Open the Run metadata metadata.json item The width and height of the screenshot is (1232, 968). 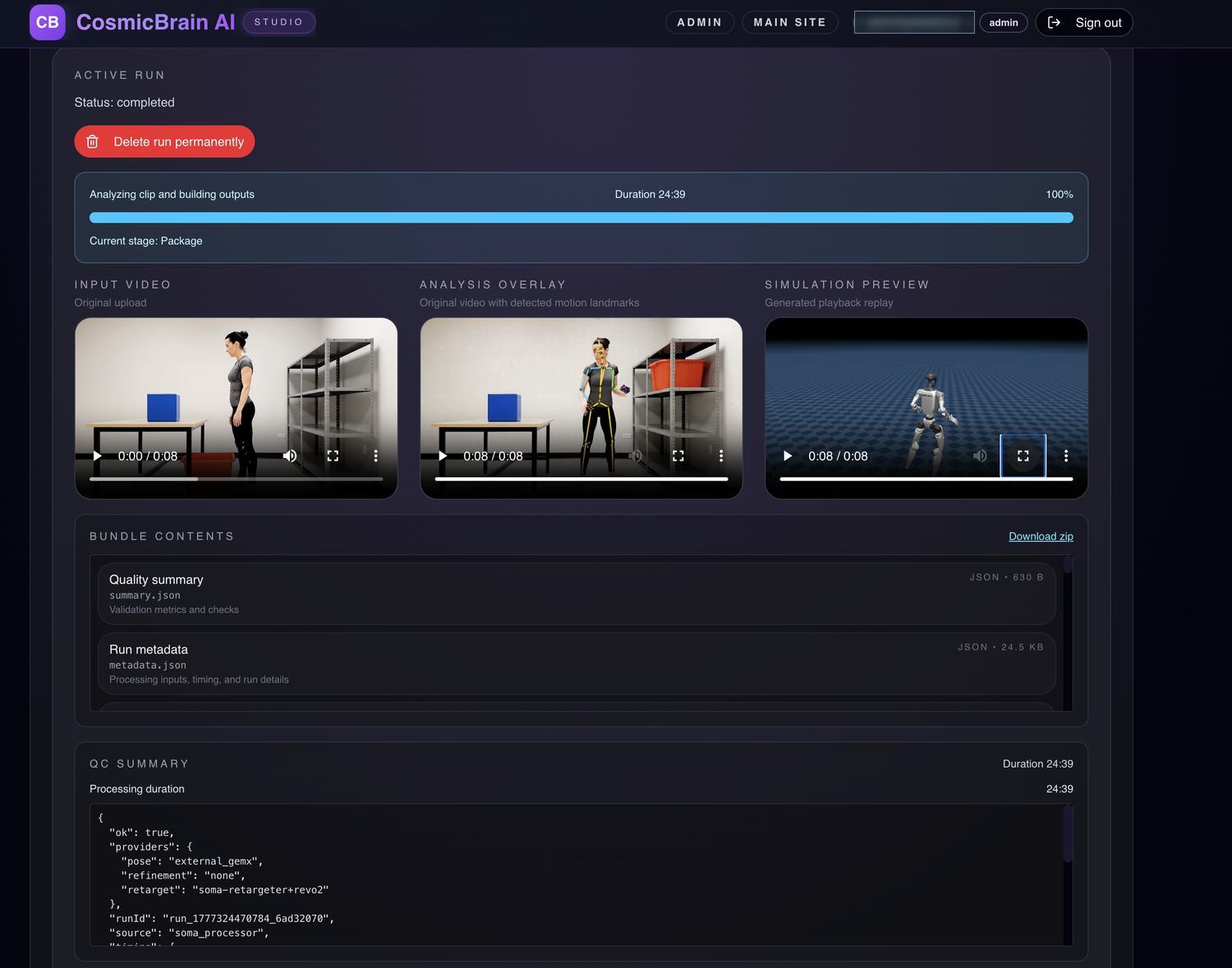click(577, 663)
